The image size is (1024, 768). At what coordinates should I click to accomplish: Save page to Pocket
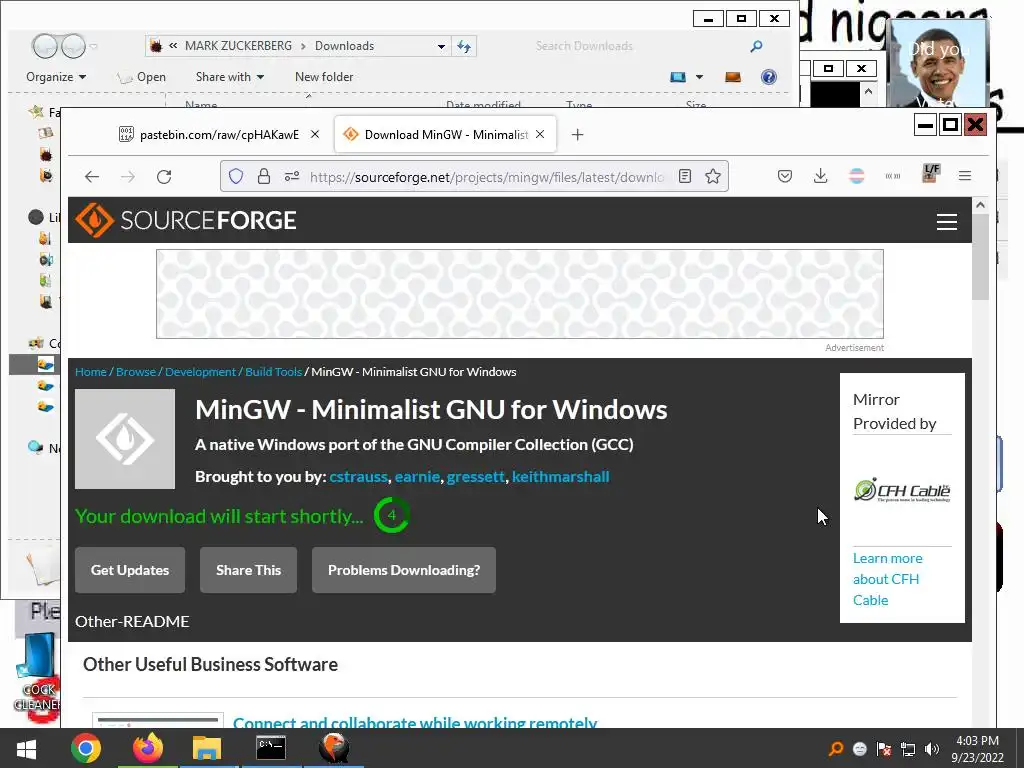point(785,176)
